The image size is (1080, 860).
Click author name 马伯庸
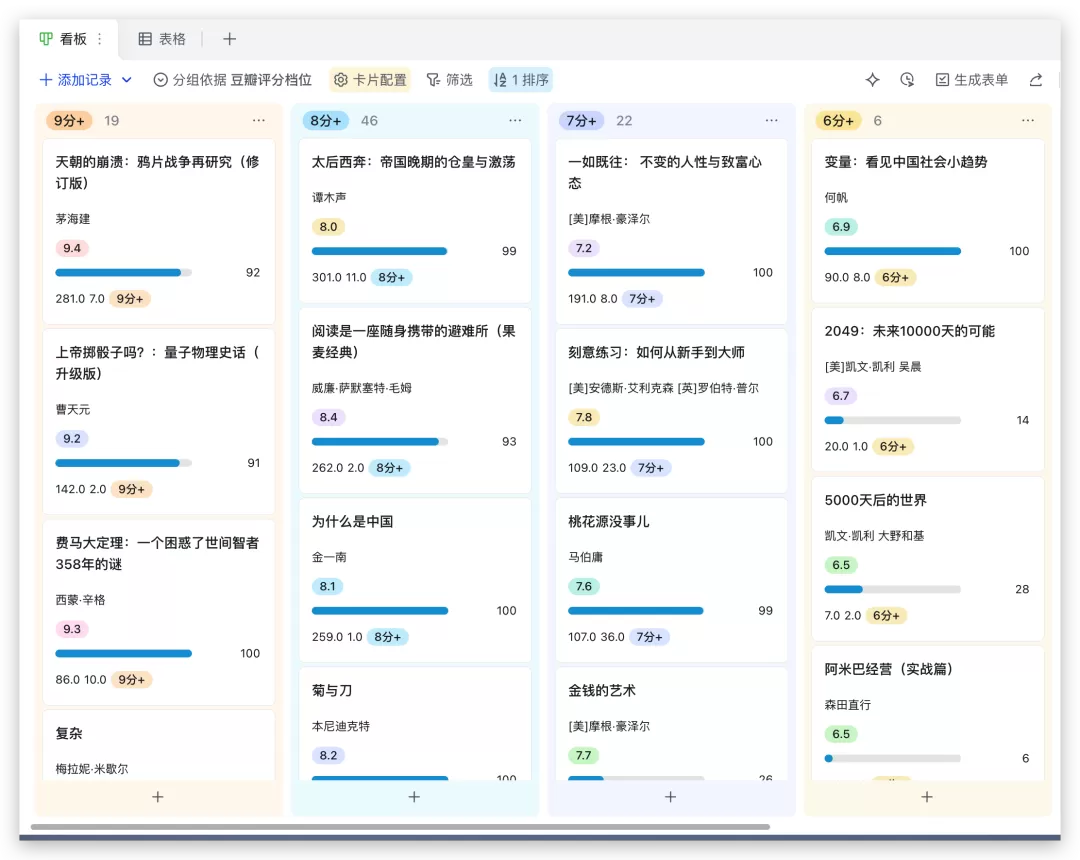[585, 556]
